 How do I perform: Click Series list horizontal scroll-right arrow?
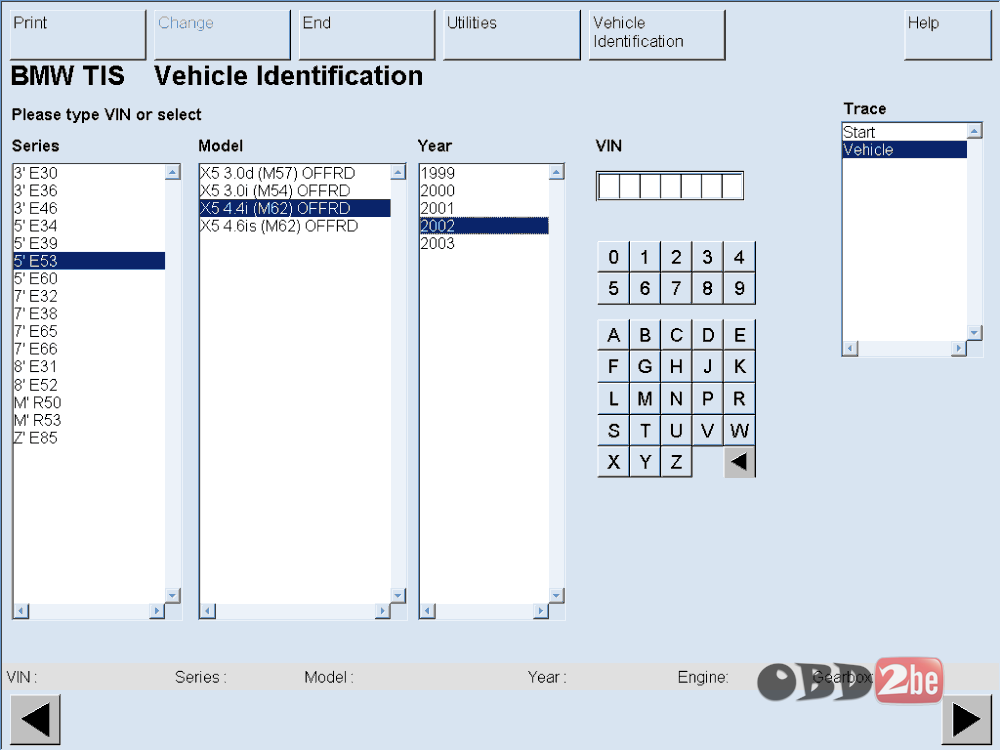(157, 611)
